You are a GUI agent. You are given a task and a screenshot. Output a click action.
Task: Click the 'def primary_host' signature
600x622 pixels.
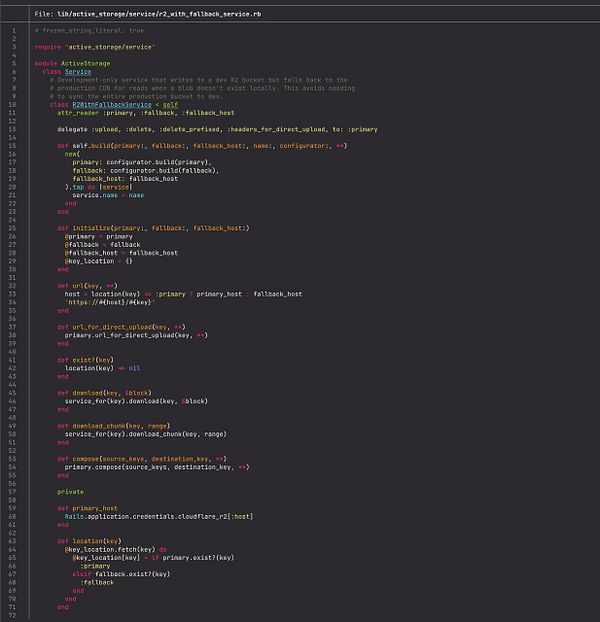87,509
